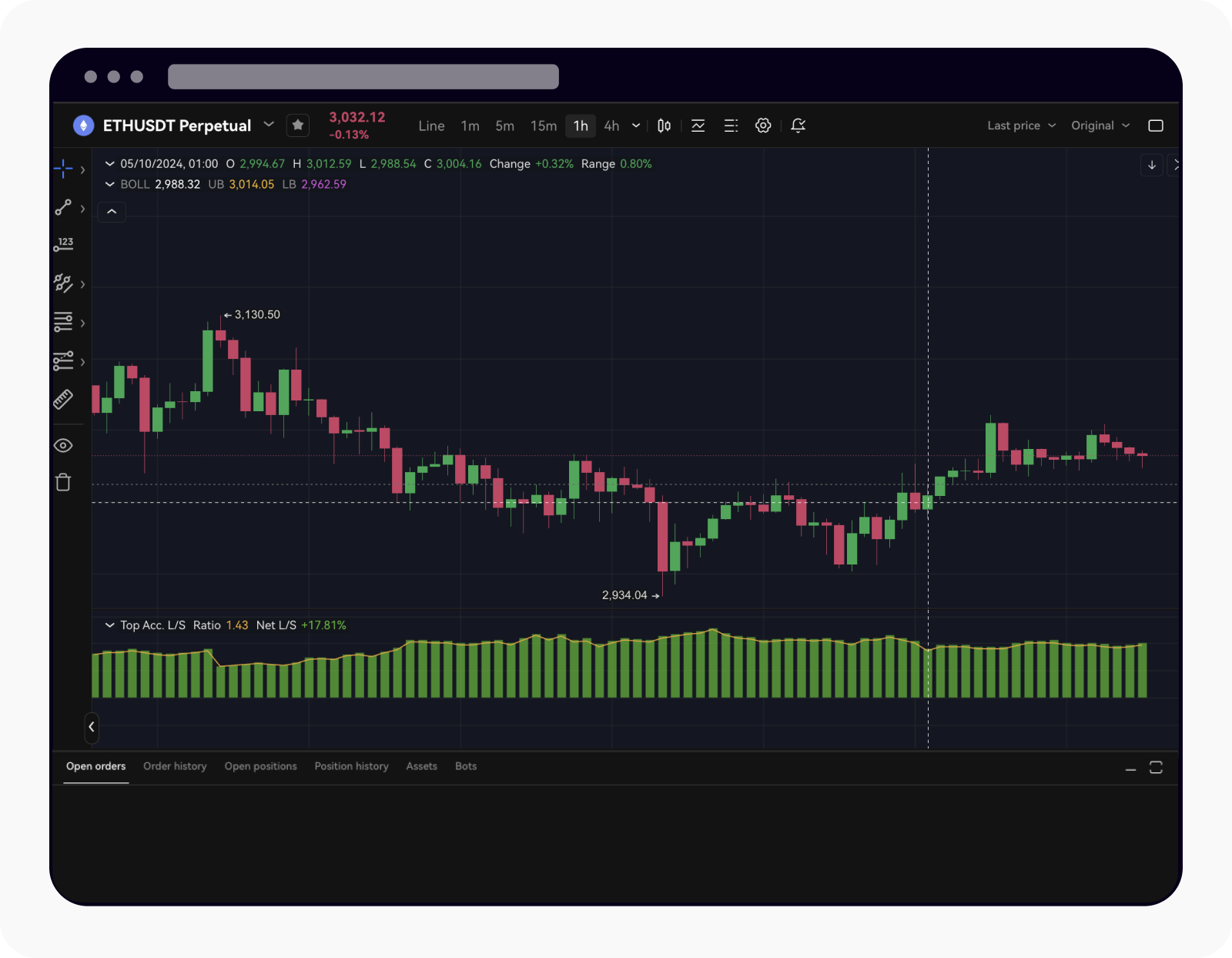Open the Last price dropdown
This screenshot has width=1232, height=958.
pos(1021,126)
